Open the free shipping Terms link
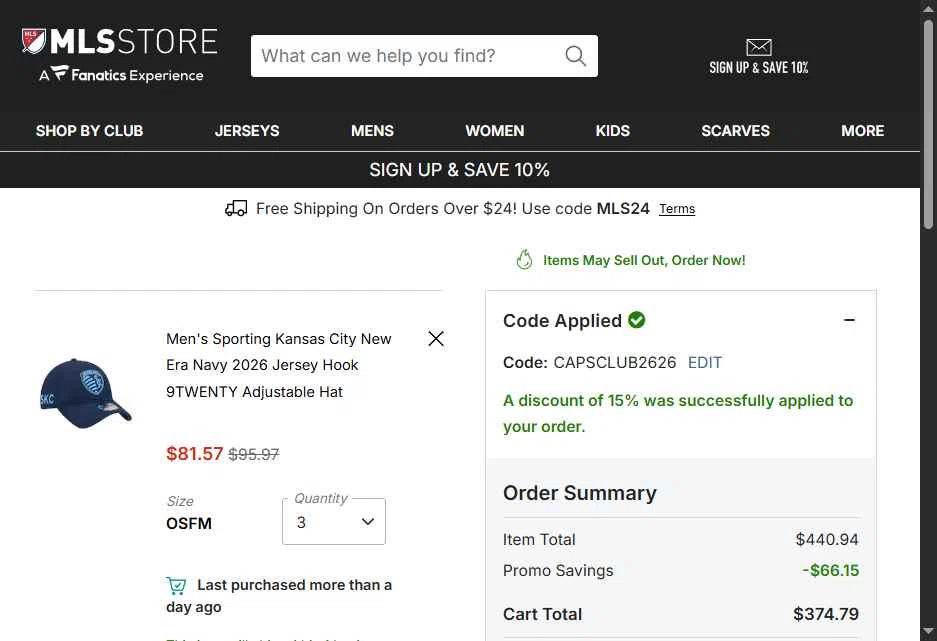937x641 pixels. (677, 208)
